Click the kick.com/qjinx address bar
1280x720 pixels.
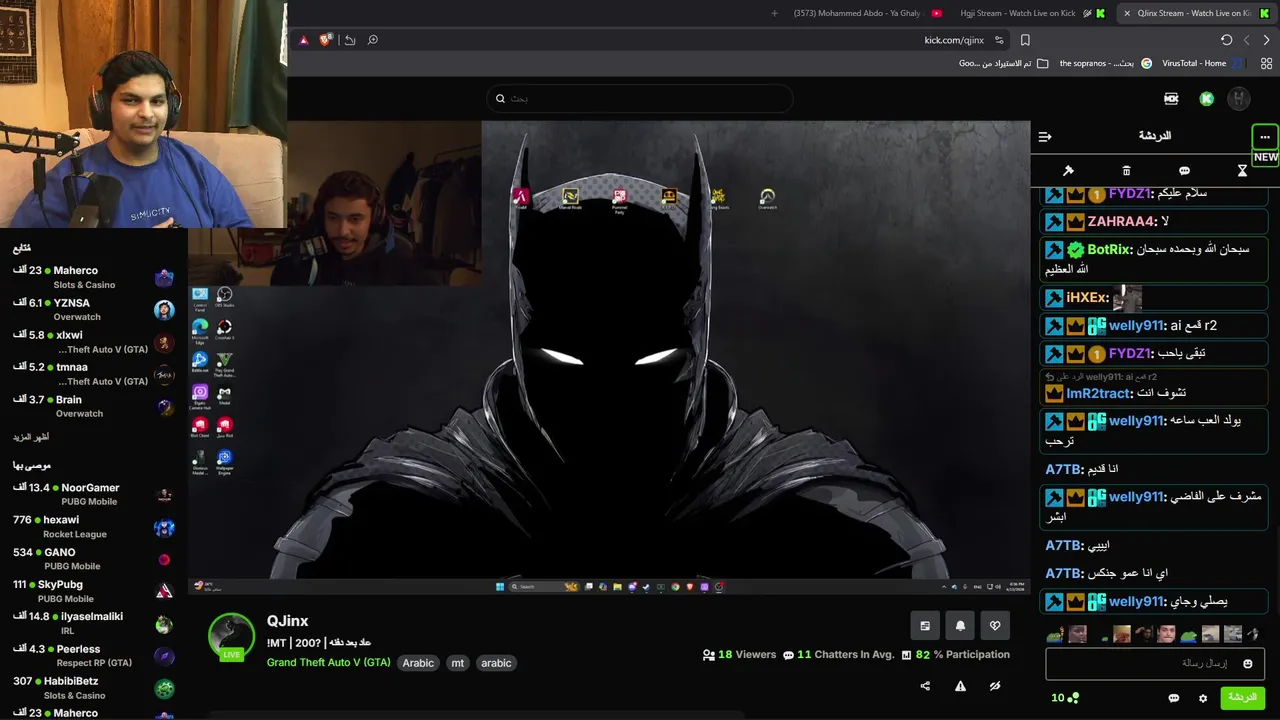coord(954,40)
